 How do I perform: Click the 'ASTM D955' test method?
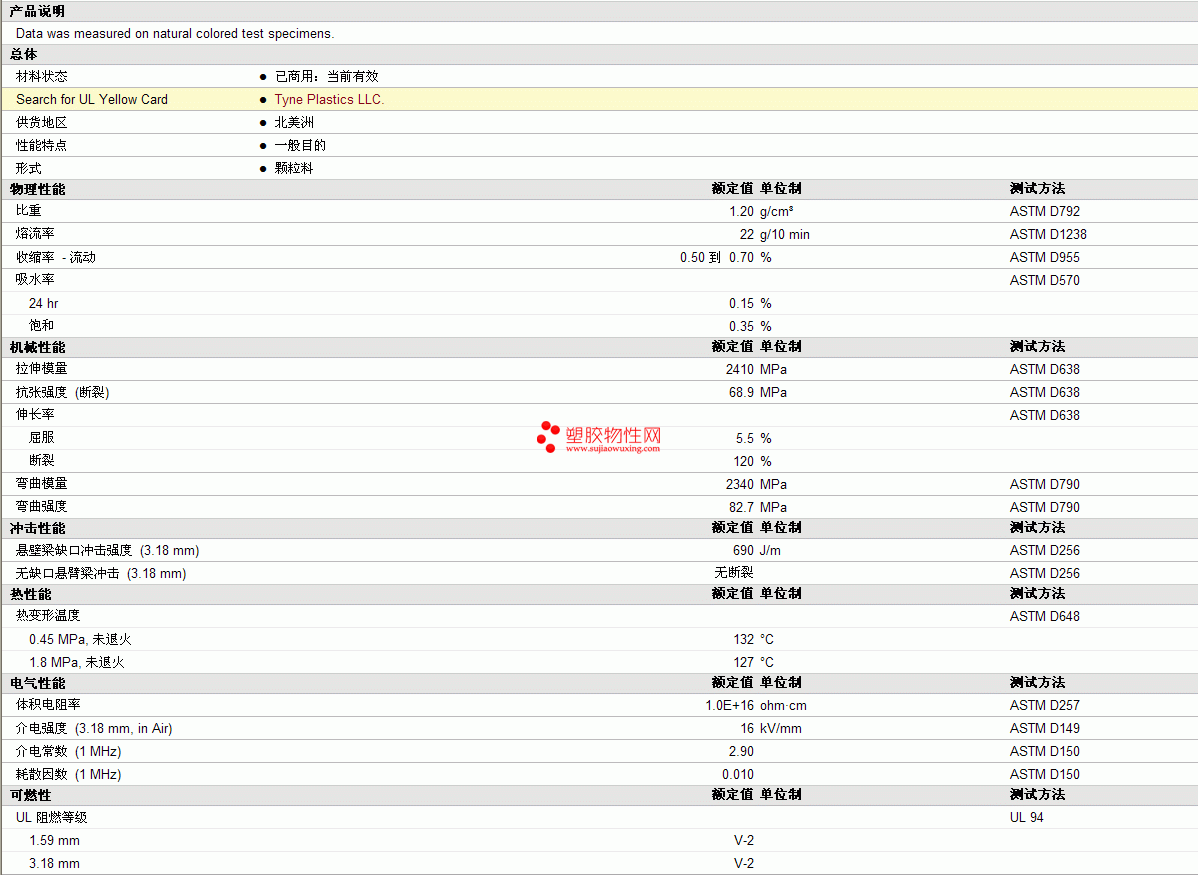(x=1044, y=258)
